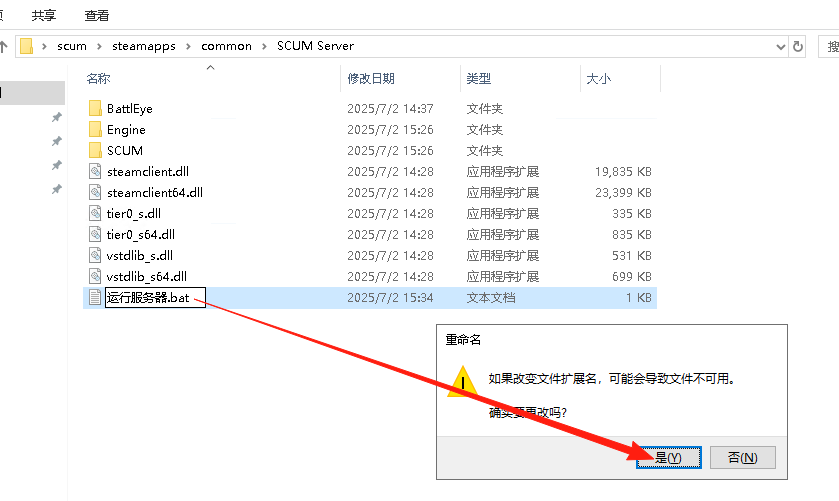This screenshot has width=839, height=501.
Task: Click the SCUM folder icon
Action: 95,150
